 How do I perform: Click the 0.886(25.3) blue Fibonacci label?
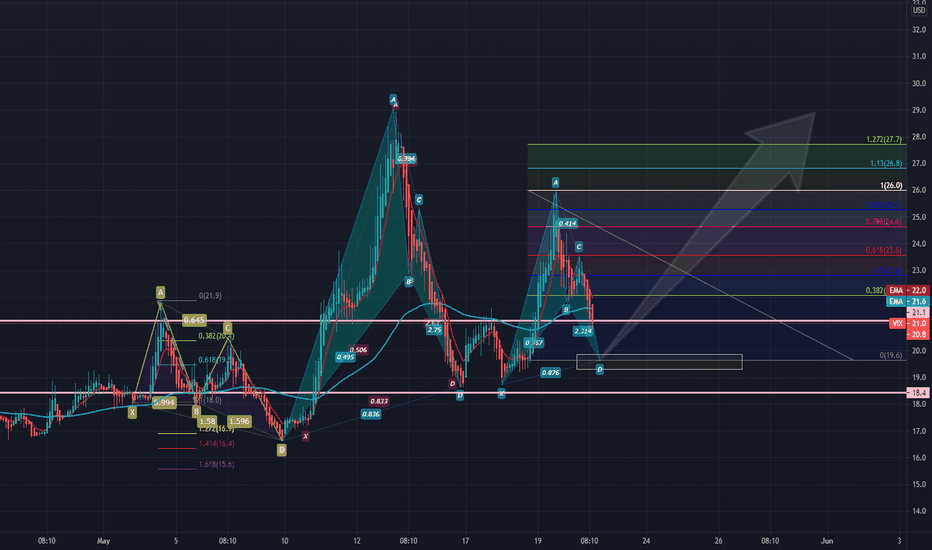[x=884, y=205]
